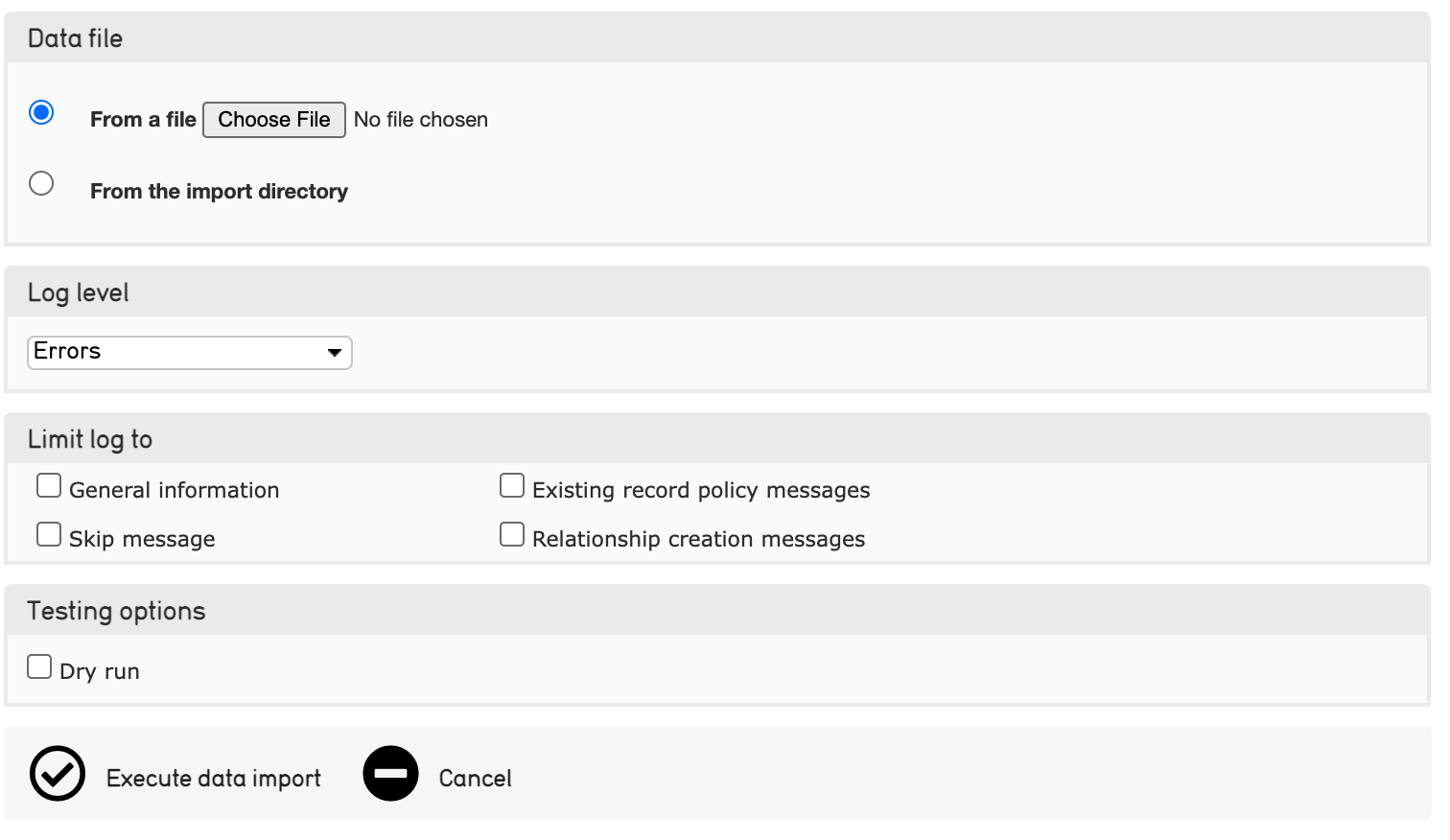Click the Log level section header
Image resolution: width=1450 pixels, height=840 pixels.
[79, 292]
